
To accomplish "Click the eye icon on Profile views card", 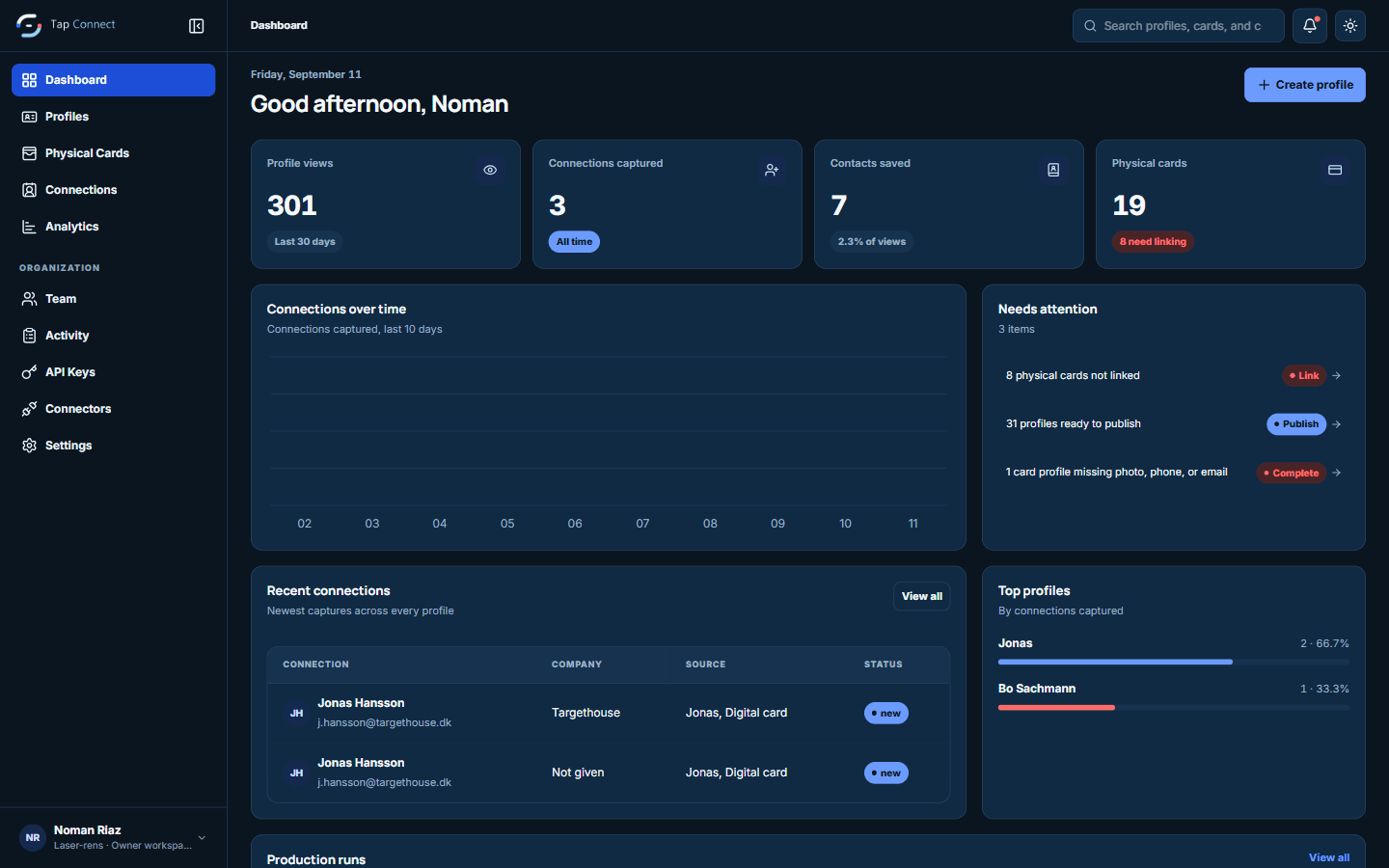I will pyautogui.click(x=490, y=170).
